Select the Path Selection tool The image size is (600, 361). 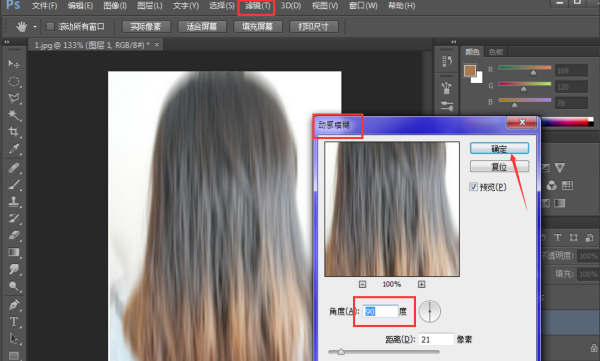point(14,338)
